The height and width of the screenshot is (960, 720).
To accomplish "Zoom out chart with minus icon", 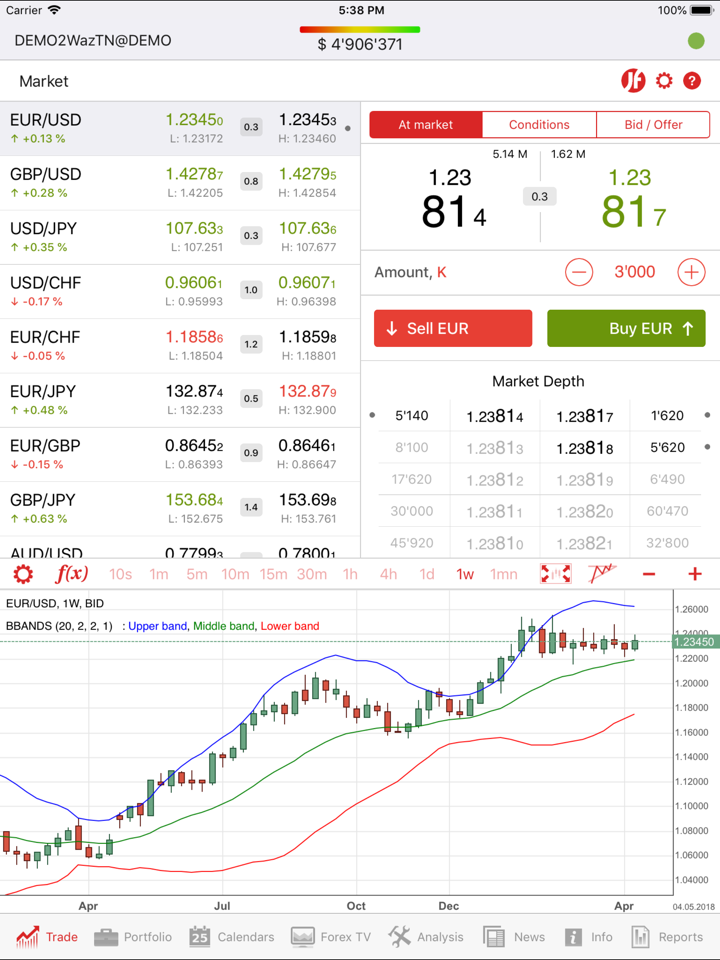I will (x=649, y=574).
